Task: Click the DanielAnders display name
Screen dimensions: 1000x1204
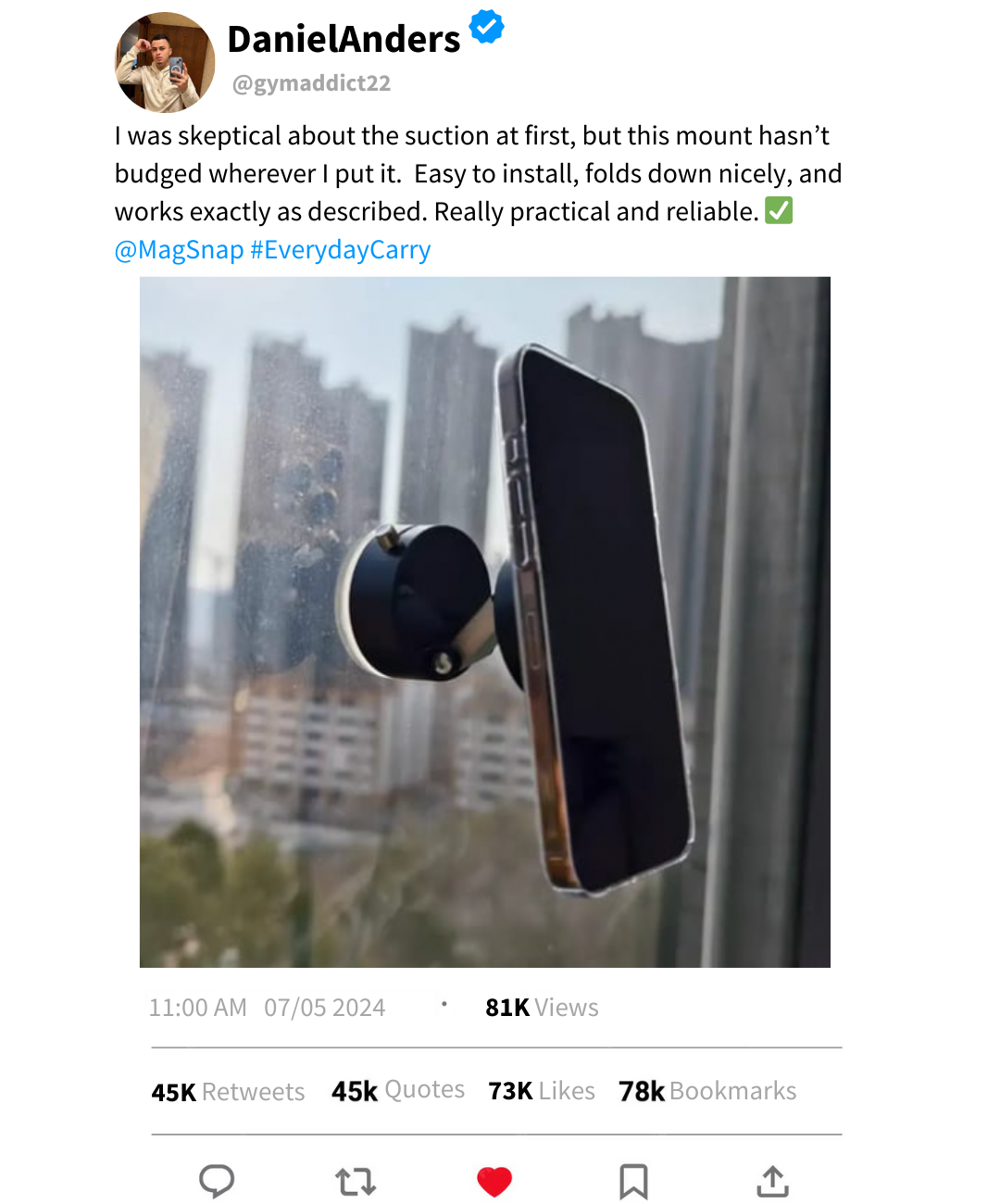Action: (344, 40)
